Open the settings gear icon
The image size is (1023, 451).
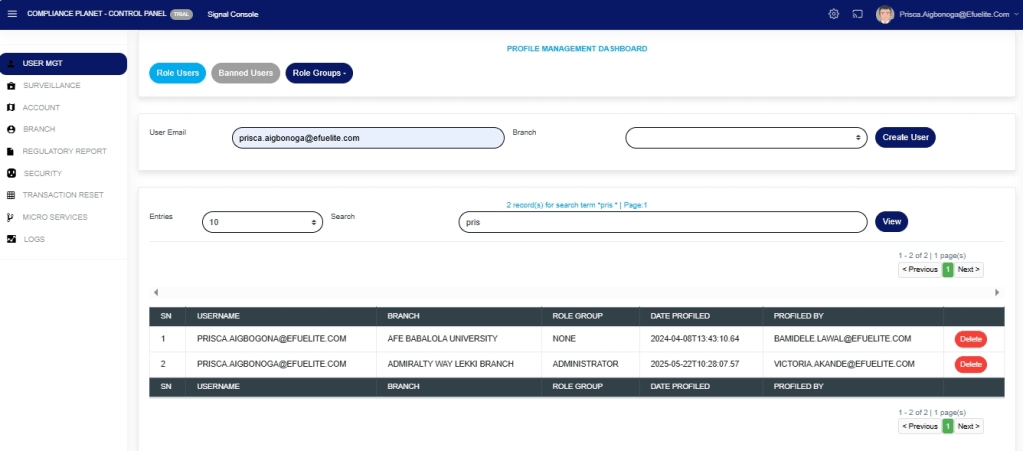click(x=833, y=14)
